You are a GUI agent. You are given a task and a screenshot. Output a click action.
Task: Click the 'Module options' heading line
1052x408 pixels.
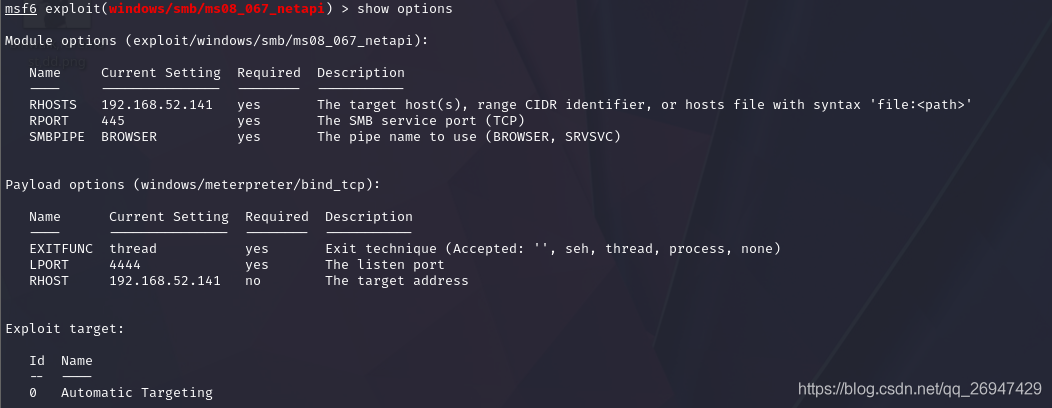click(x=217, y=41)
